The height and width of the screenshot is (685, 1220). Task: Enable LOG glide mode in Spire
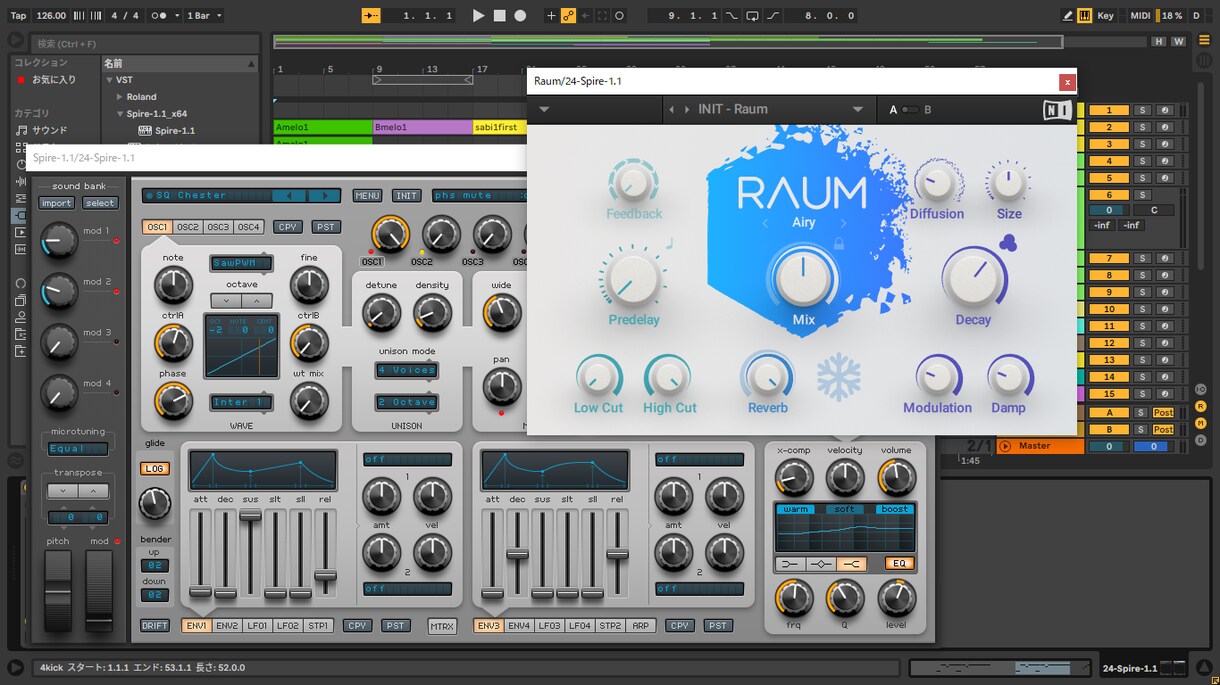click(x=154, y=468)
